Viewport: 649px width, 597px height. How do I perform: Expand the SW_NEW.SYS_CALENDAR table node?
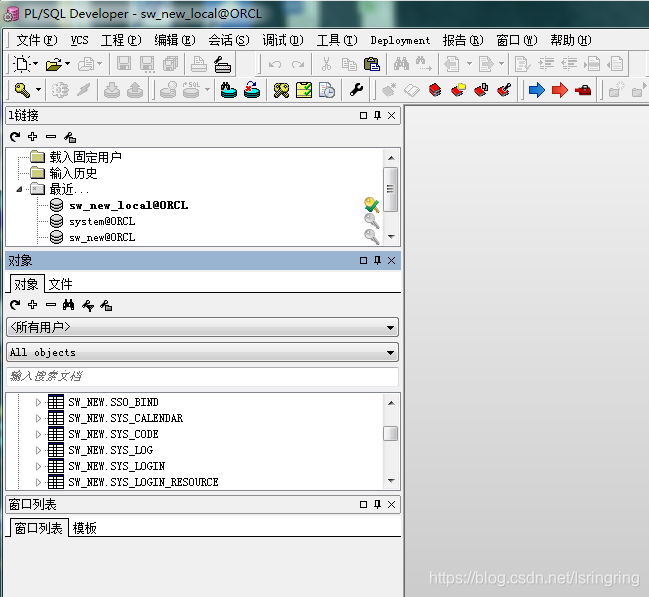coord(38,418)
